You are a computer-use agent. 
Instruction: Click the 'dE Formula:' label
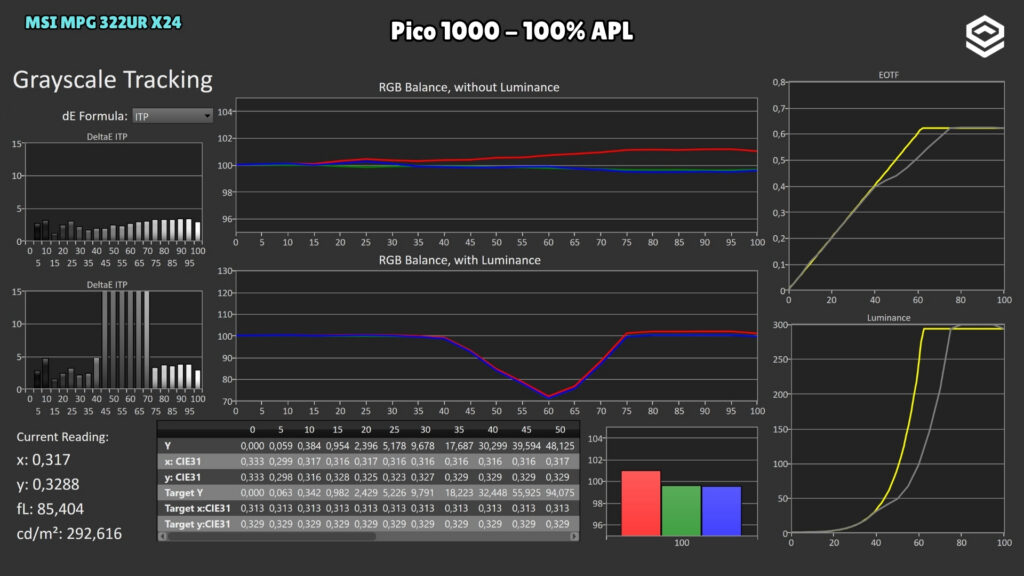95,116
